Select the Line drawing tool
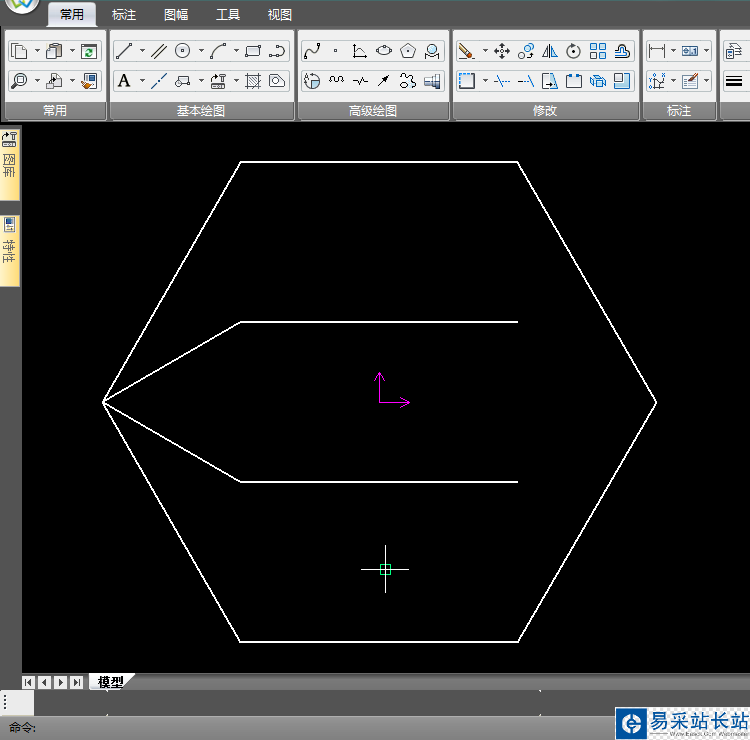Viewport: 750px width, 740px height. (x=123, y=51)
